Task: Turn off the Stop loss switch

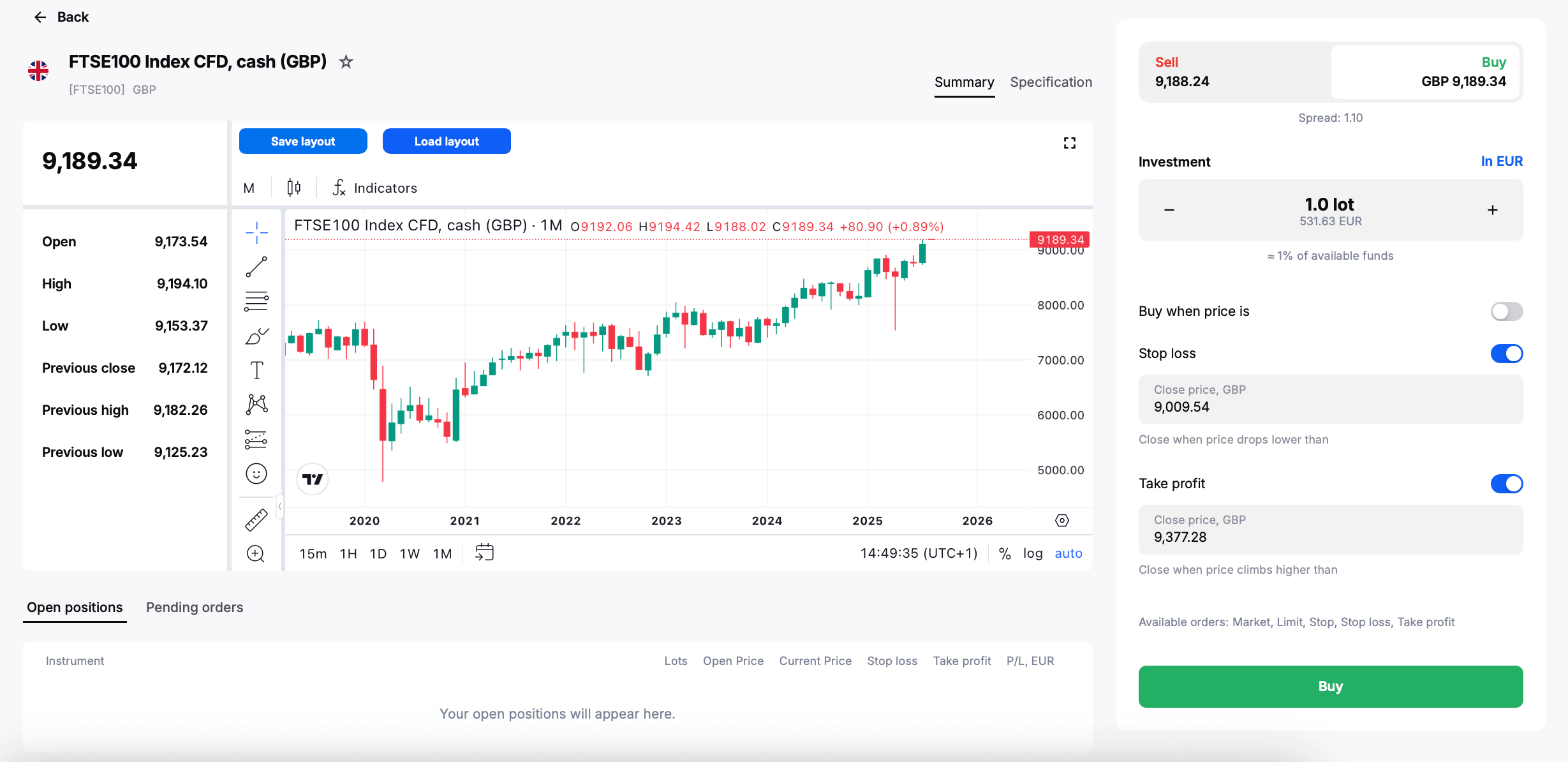Action: point(1507,354)
